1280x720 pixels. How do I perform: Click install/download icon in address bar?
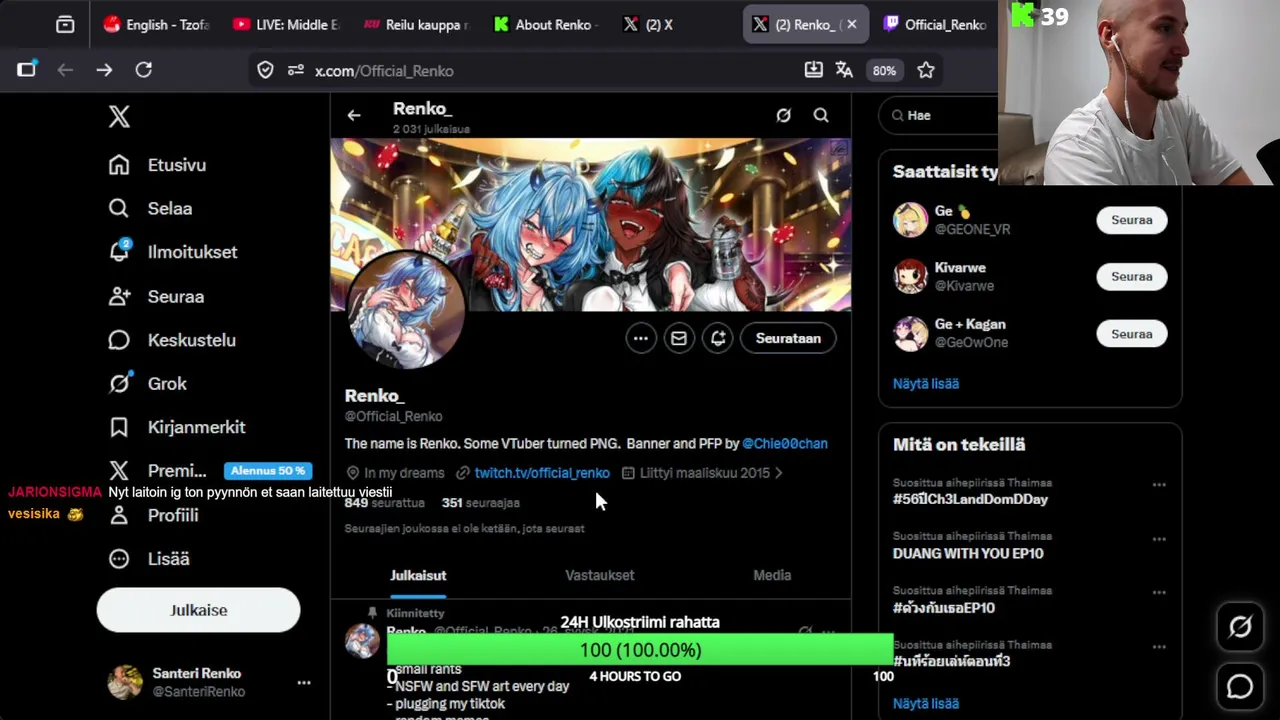tap(814, 70)
